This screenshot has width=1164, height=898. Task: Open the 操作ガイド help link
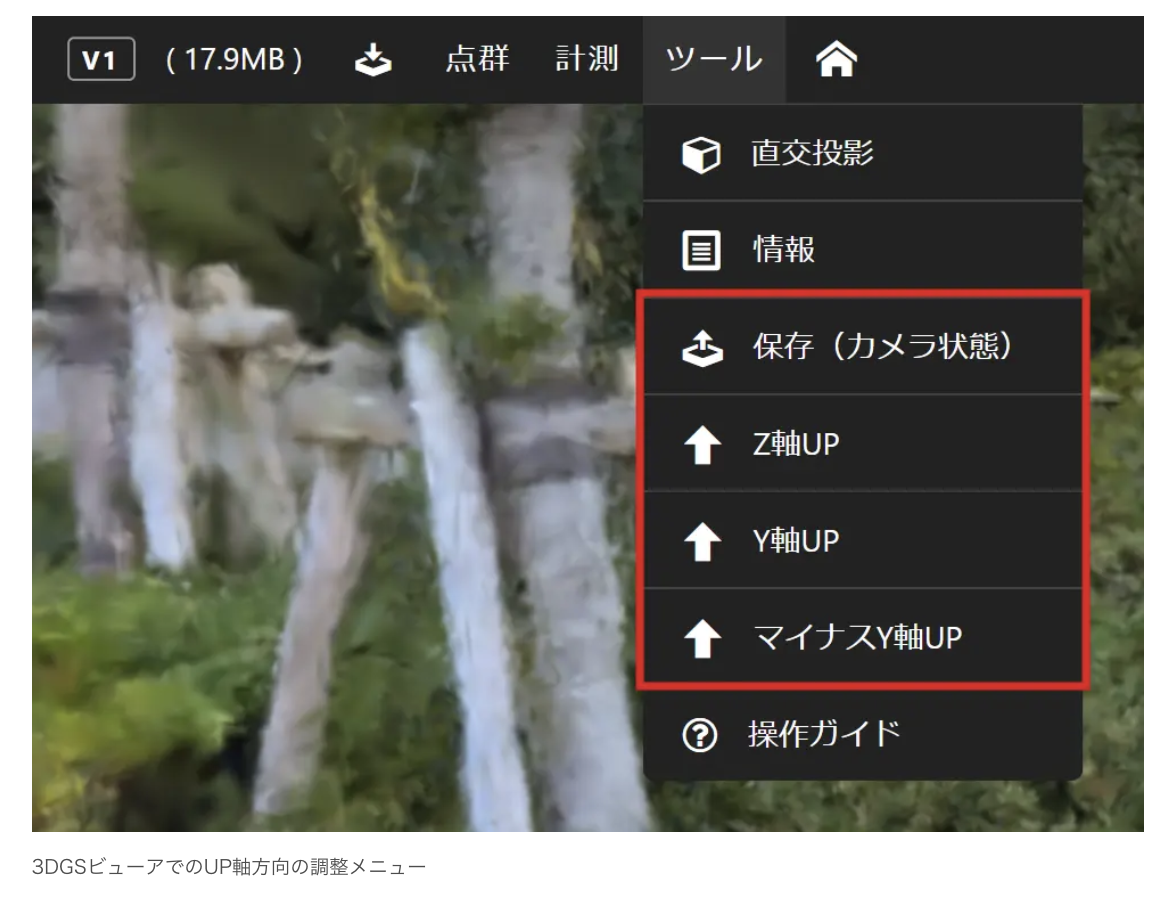coord(824,734)
